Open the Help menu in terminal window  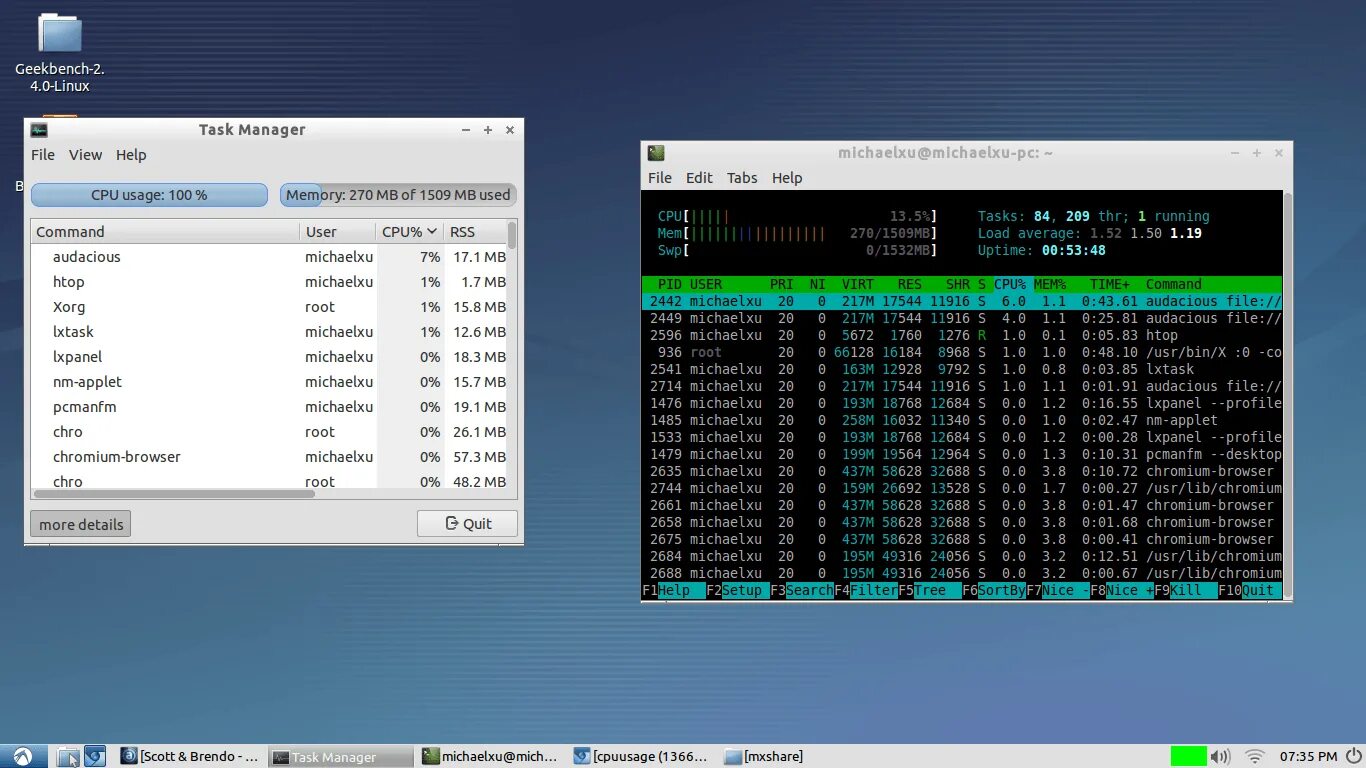(x=787, y=178)
